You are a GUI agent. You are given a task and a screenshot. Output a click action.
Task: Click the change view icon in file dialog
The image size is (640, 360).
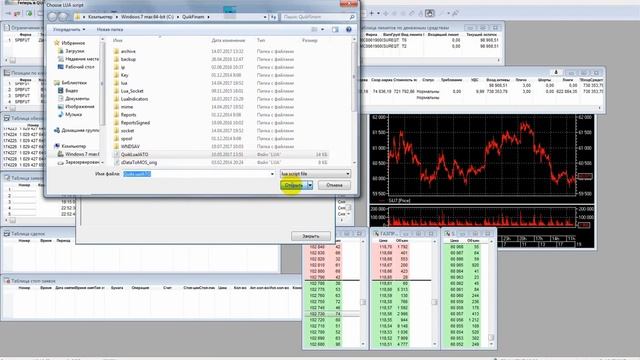pos(314,29)
